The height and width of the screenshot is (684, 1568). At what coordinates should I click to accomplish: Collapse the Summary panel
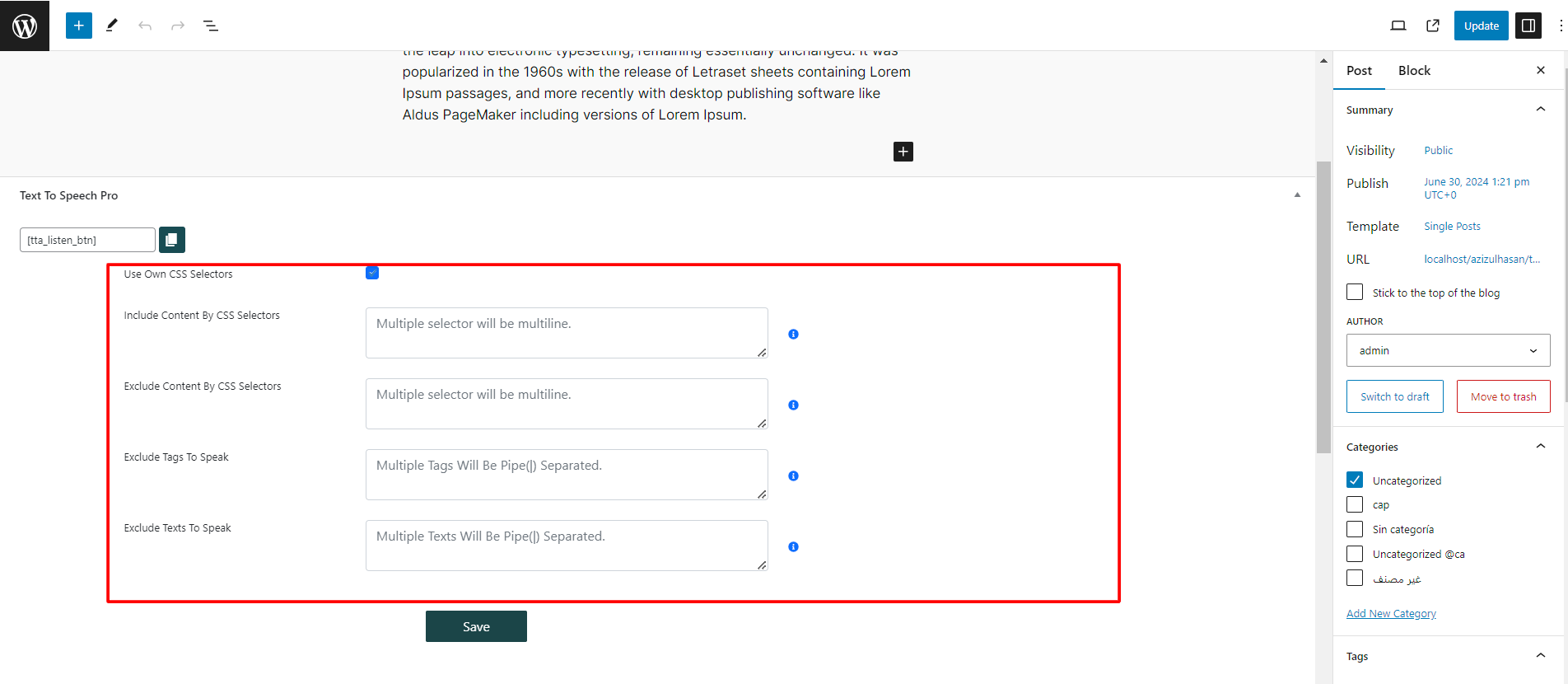coord(1540,110)
